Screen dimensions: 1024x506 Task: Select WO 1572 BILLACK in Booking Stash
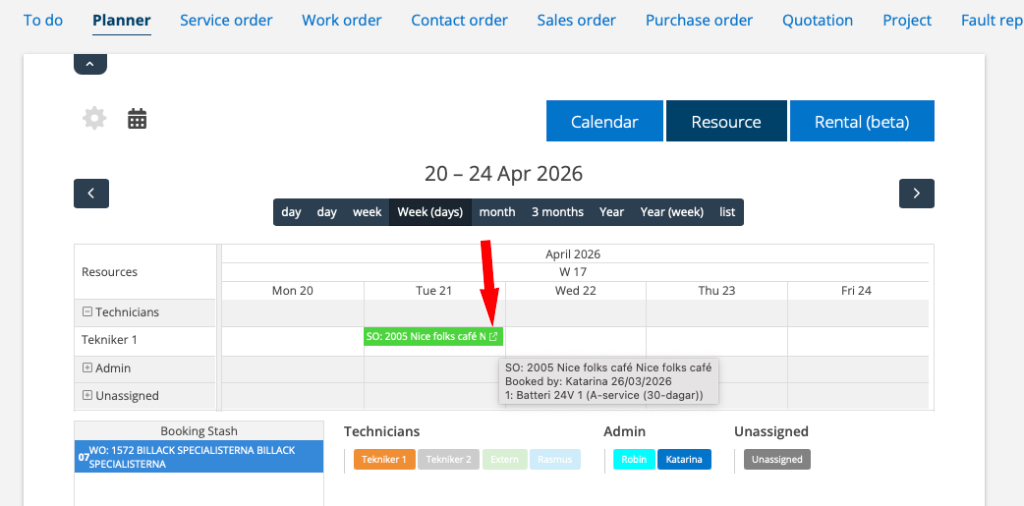pyautogui.click(x=198, y=457)
